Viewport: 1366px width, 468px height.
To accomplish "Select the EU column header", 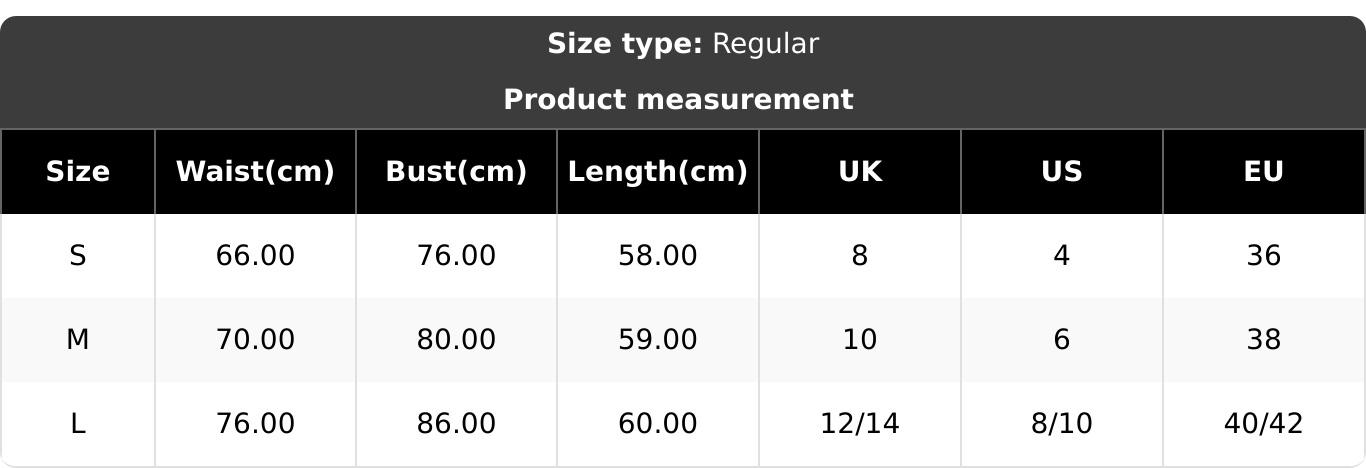I will pyautogui.click(x=1263, y=172).
